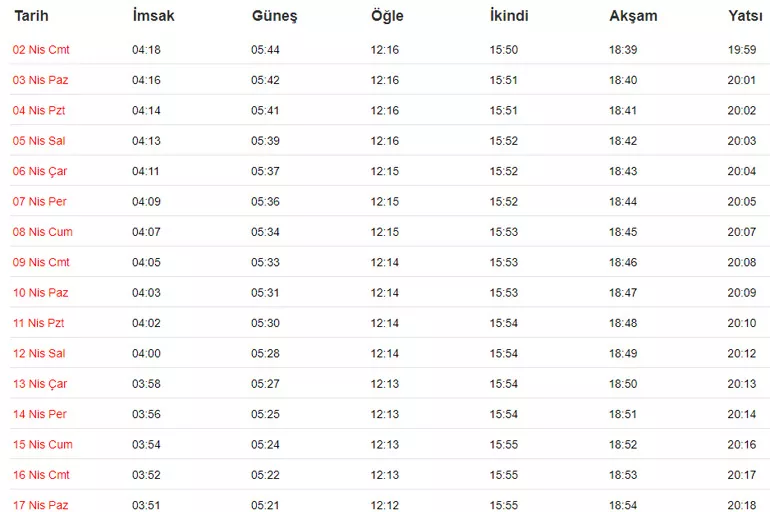The width and height of the screenshot is (770, 512).
Task: Select the Öğle column header
Action: (387, 16)
